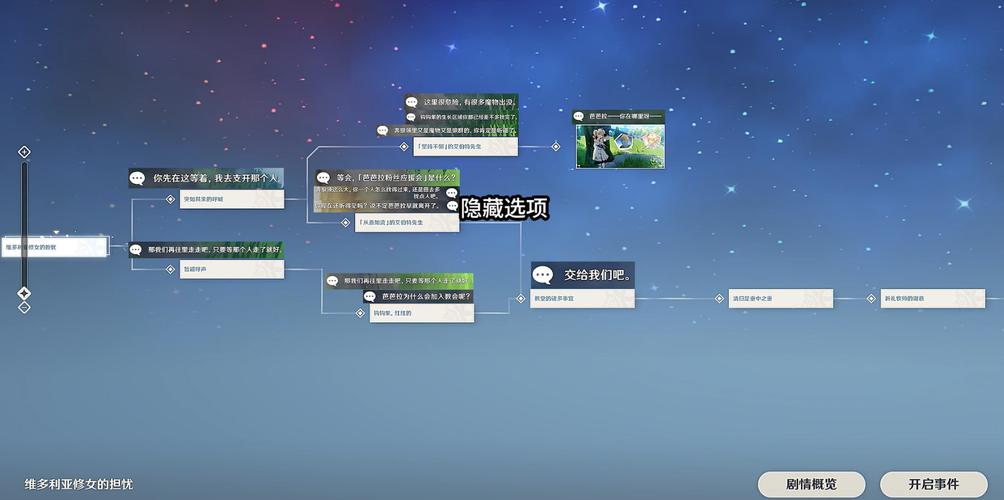Click the zoom-in plus icon above slider
The height and width of the screenshot is (500, 1004).
point(24,152)
